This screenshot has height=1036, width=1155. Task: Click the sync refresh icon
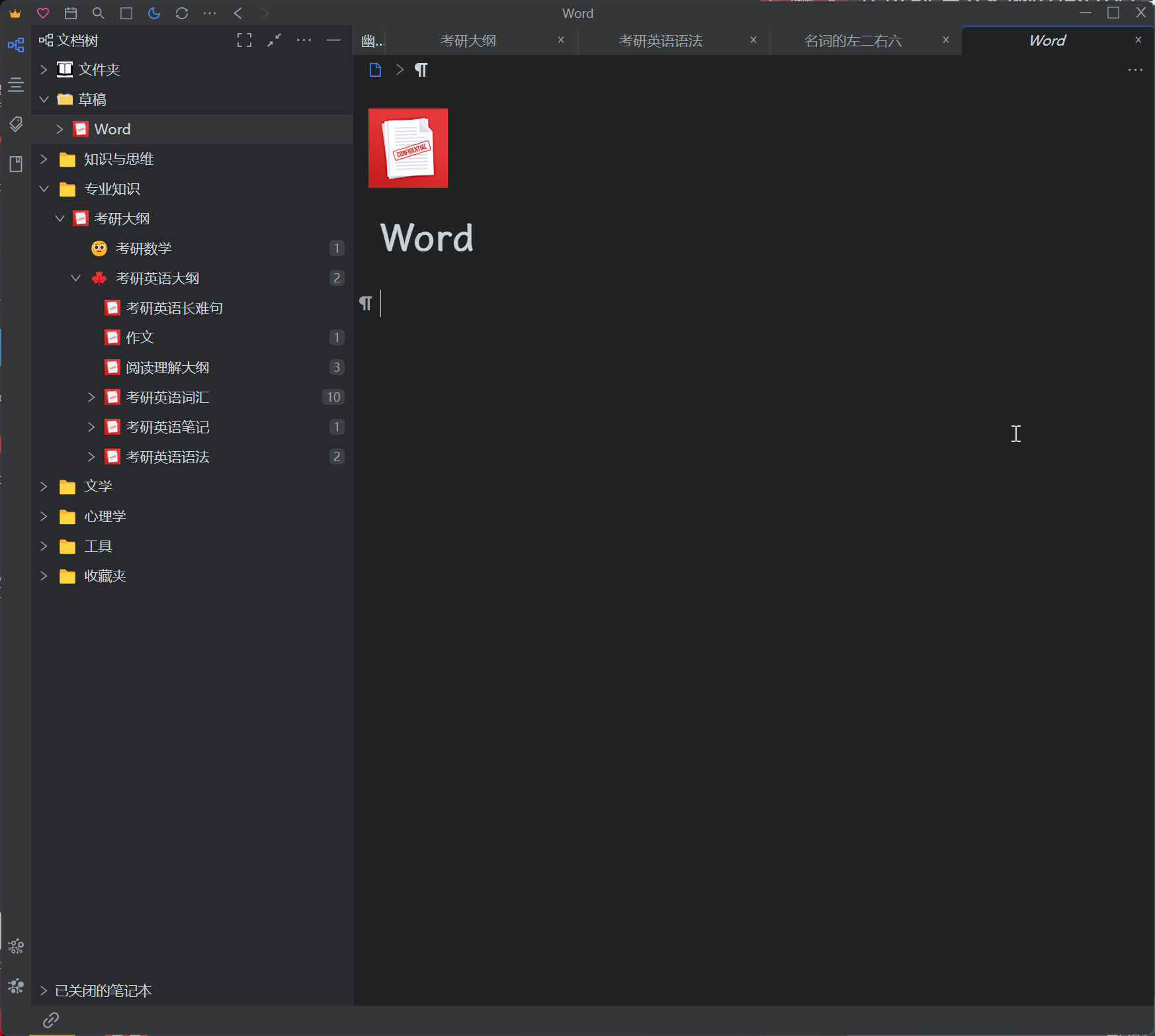click(182, 13)
